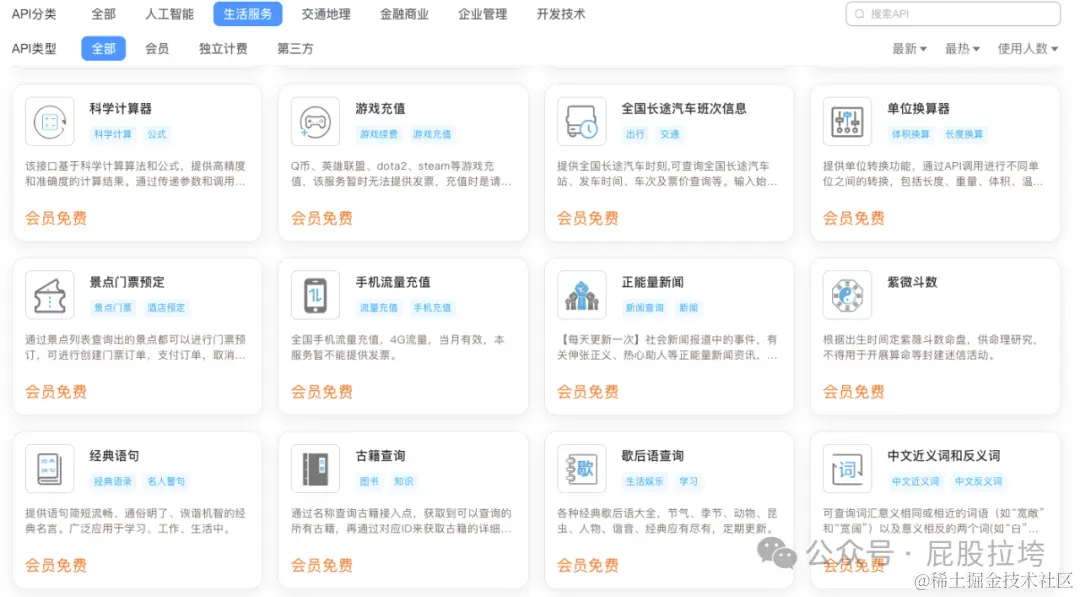Click the 全国长途汽车班次信息 bus icon
Screen dimensions: 1080x597
click(581, 121)
